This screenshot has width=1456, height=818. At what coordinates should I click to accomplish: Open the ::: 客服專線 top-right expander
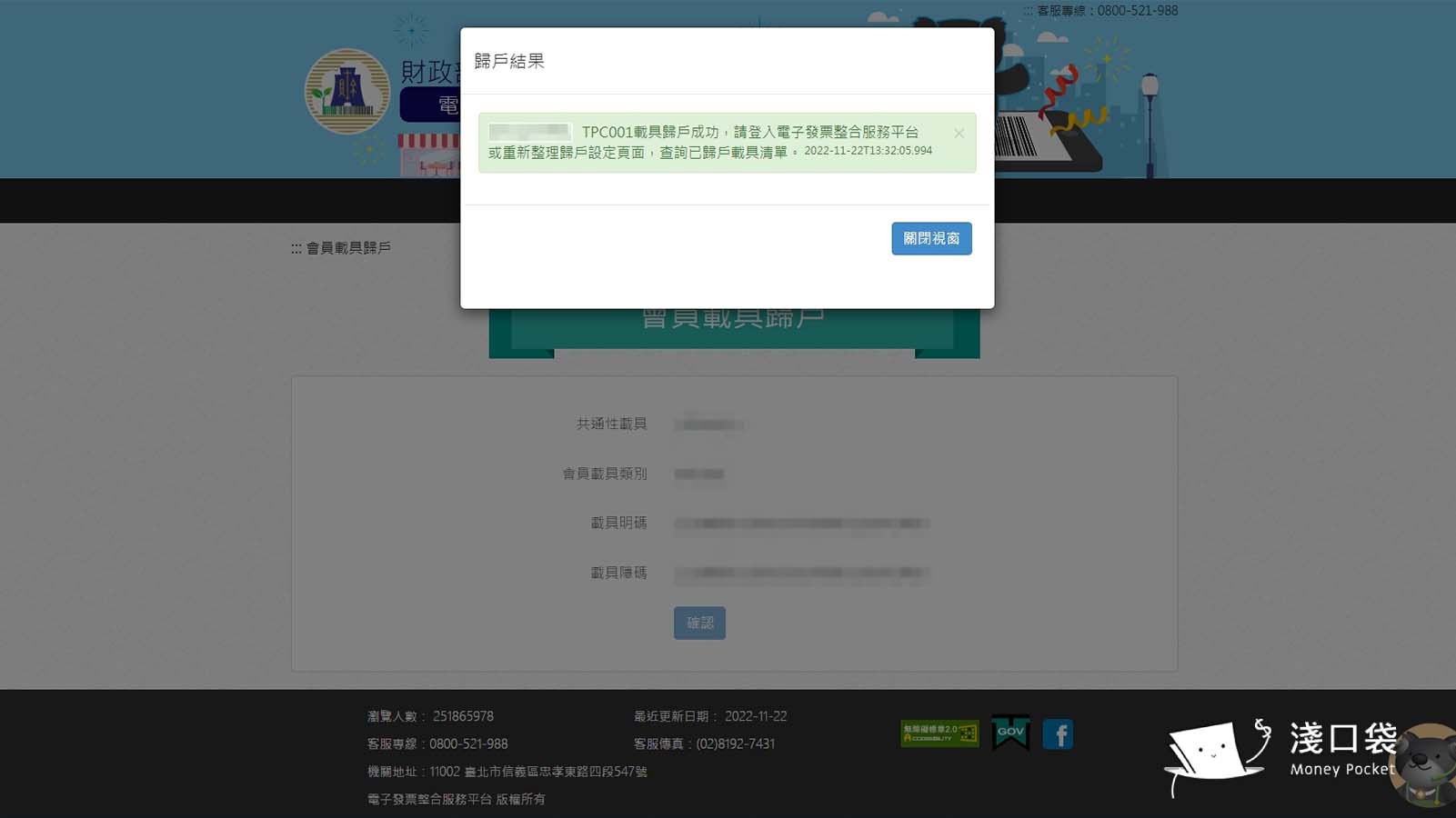click(x=1028, y=10)
